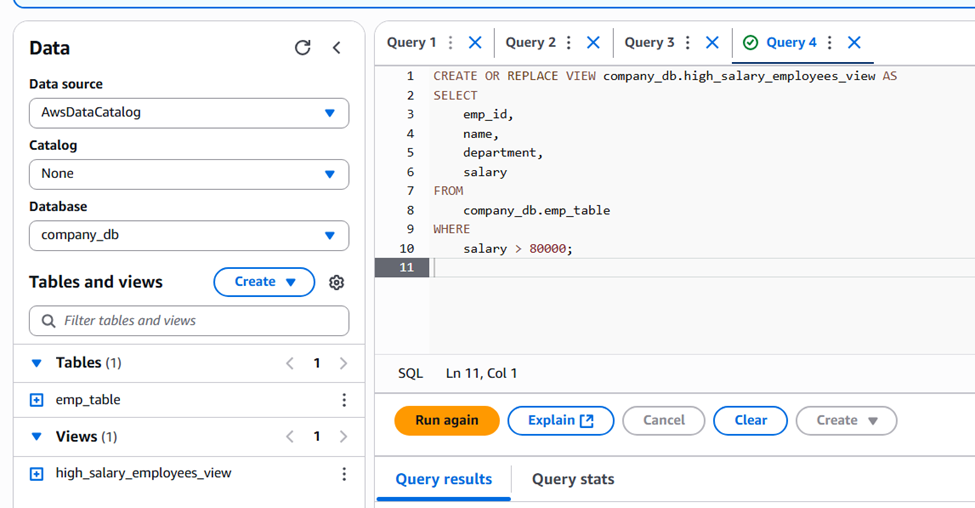Screen dimensions: 975x508
Task: Click the SQL label in status bar
Action: coord(410,374)
